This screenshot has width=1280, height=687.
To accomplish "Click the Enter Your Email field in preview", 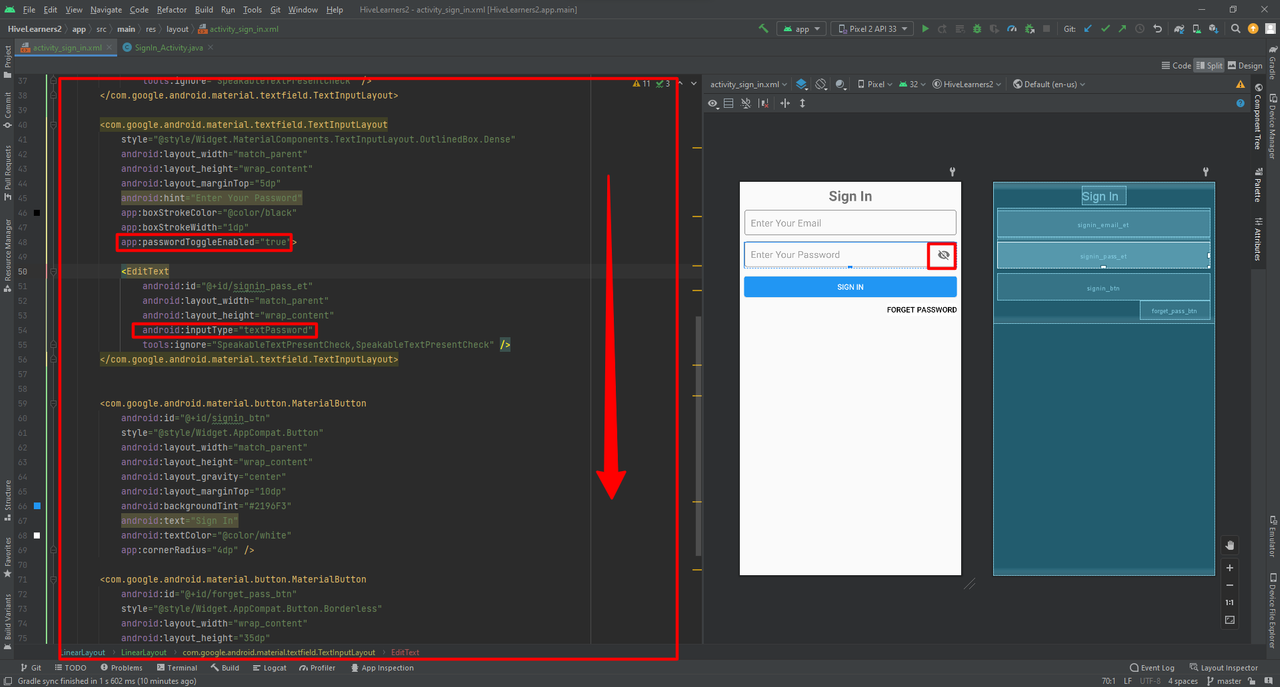I will click(850, 223).
